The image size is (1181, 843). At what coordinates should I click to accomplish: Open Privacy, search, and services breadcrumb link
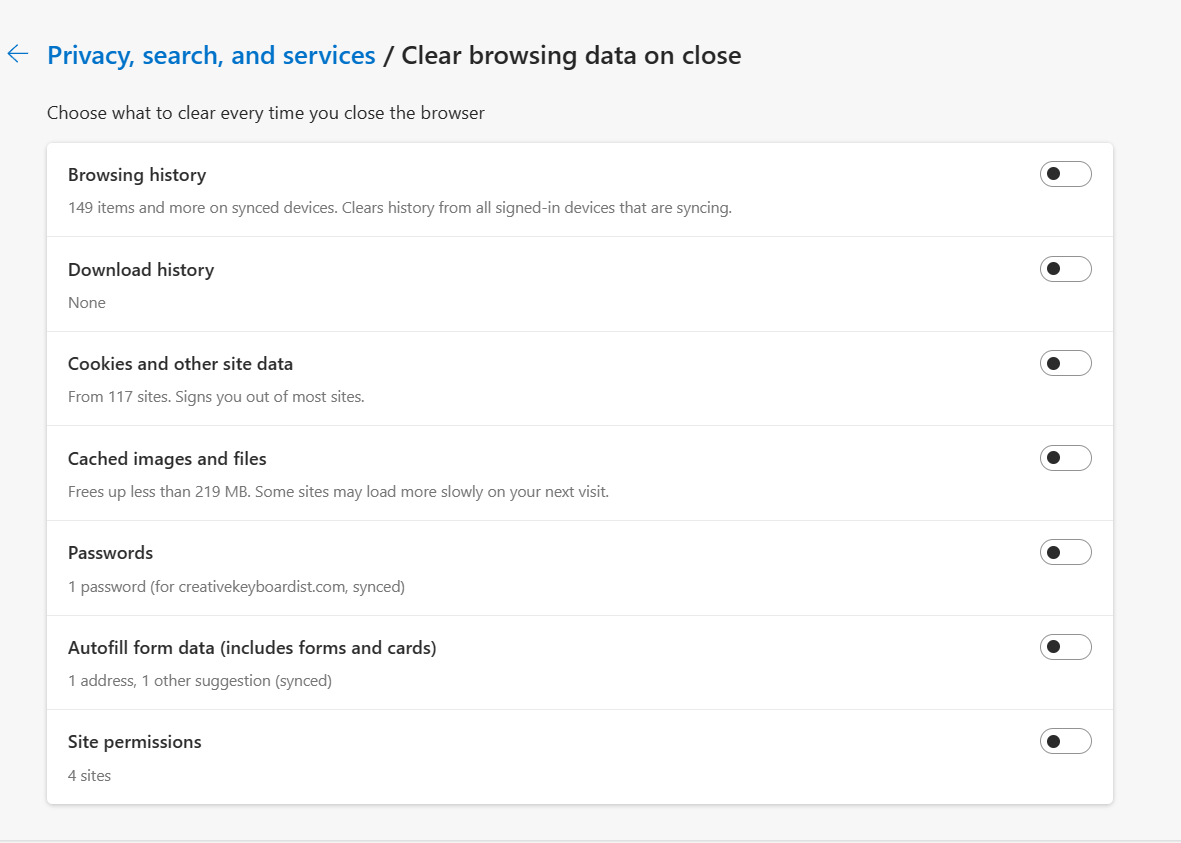click(211, 55)
